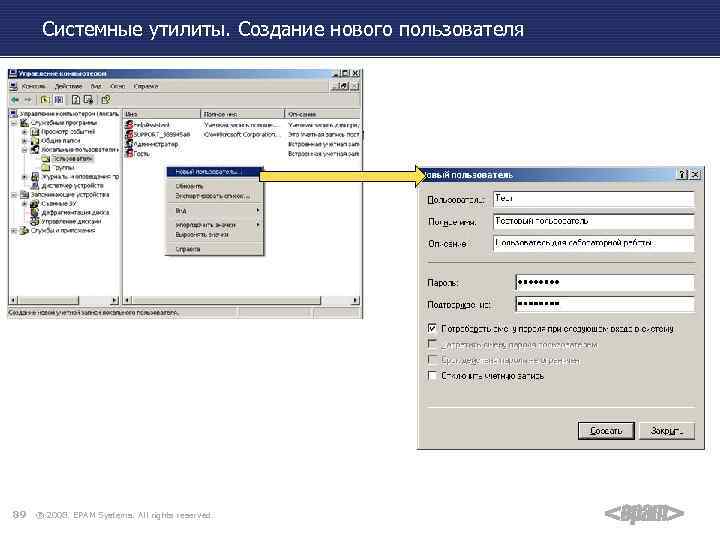The width and height of the screenshot is (720, 540).
Task: Click the Диспетчер устройств tree icon
Action: [x=35, y=186]
